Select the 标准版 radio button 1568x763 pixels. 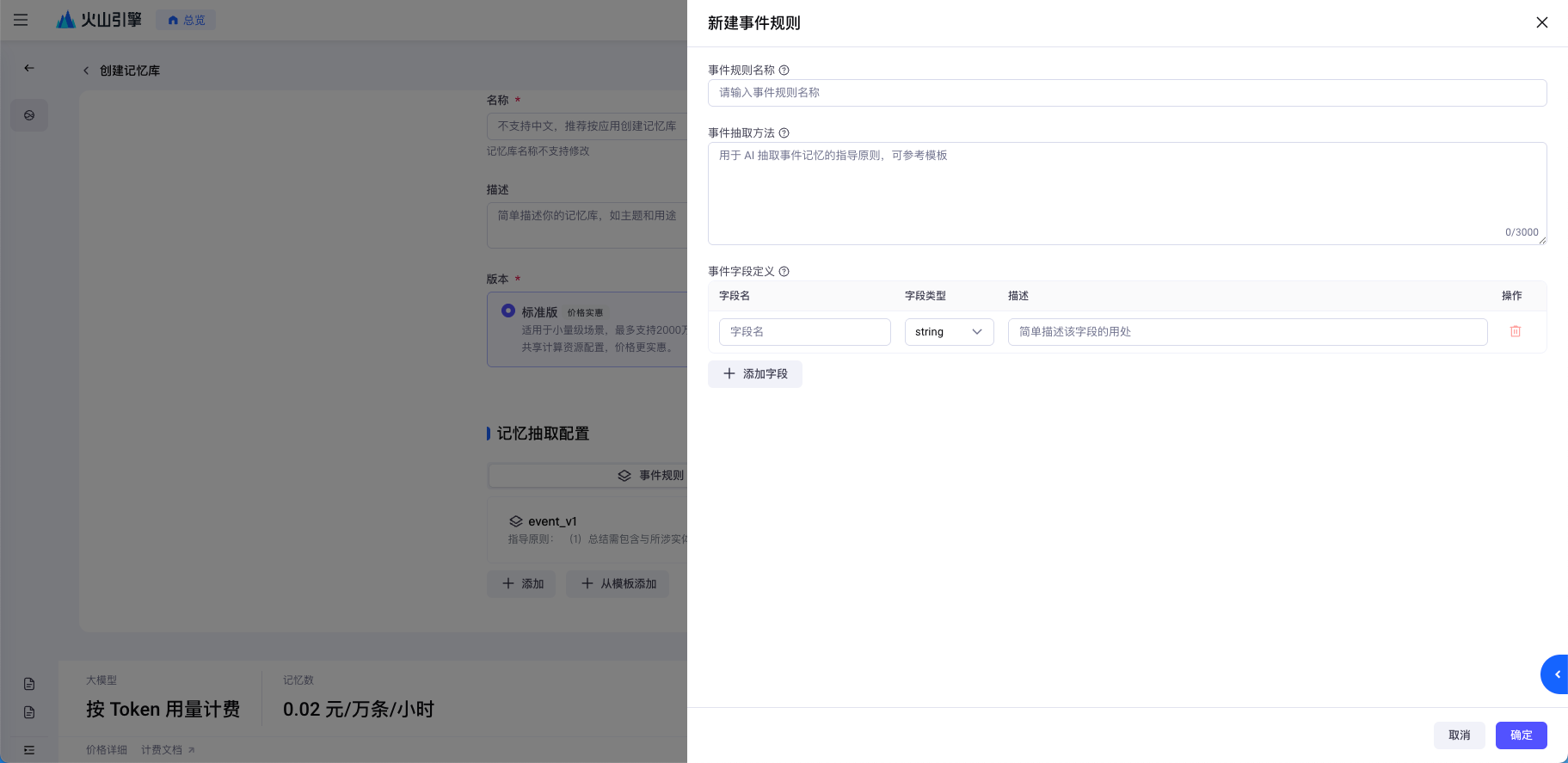point(508,311)
